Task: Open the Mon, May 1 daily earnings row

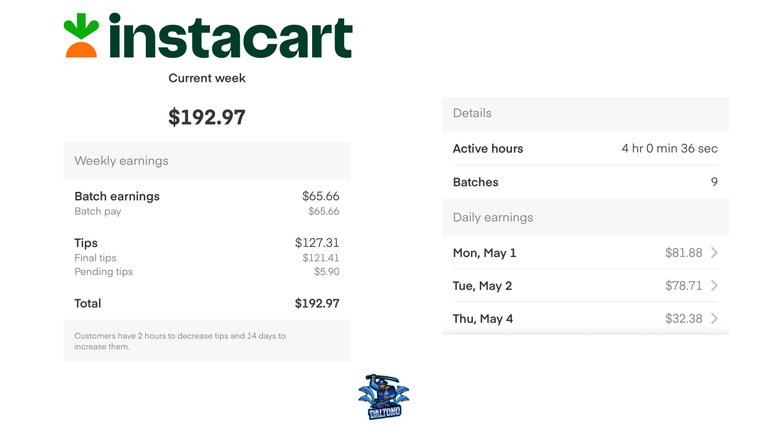Action: tap(585, 253)
